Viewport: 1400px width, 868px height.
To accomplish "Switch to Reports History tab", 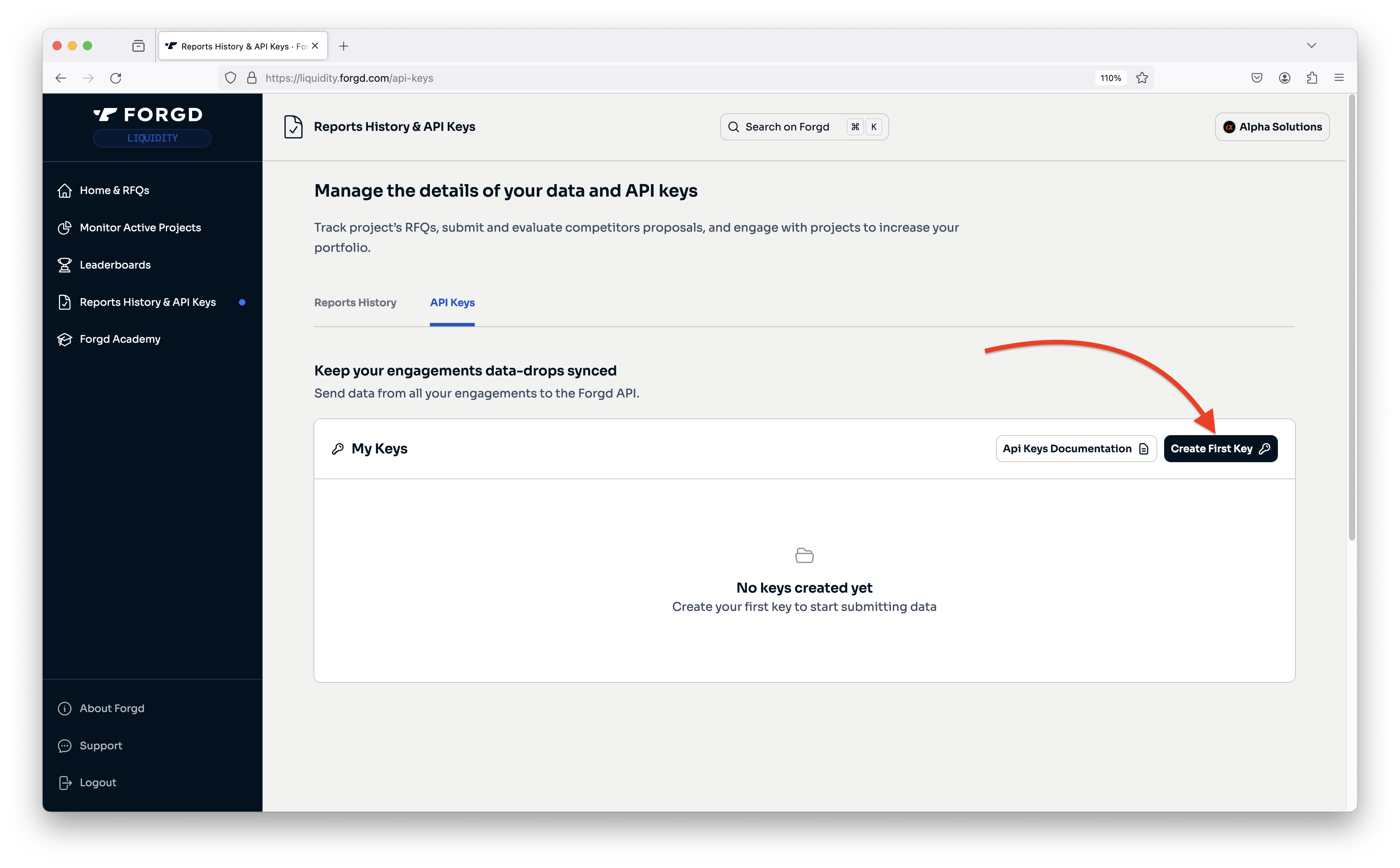I will point(355,302).
